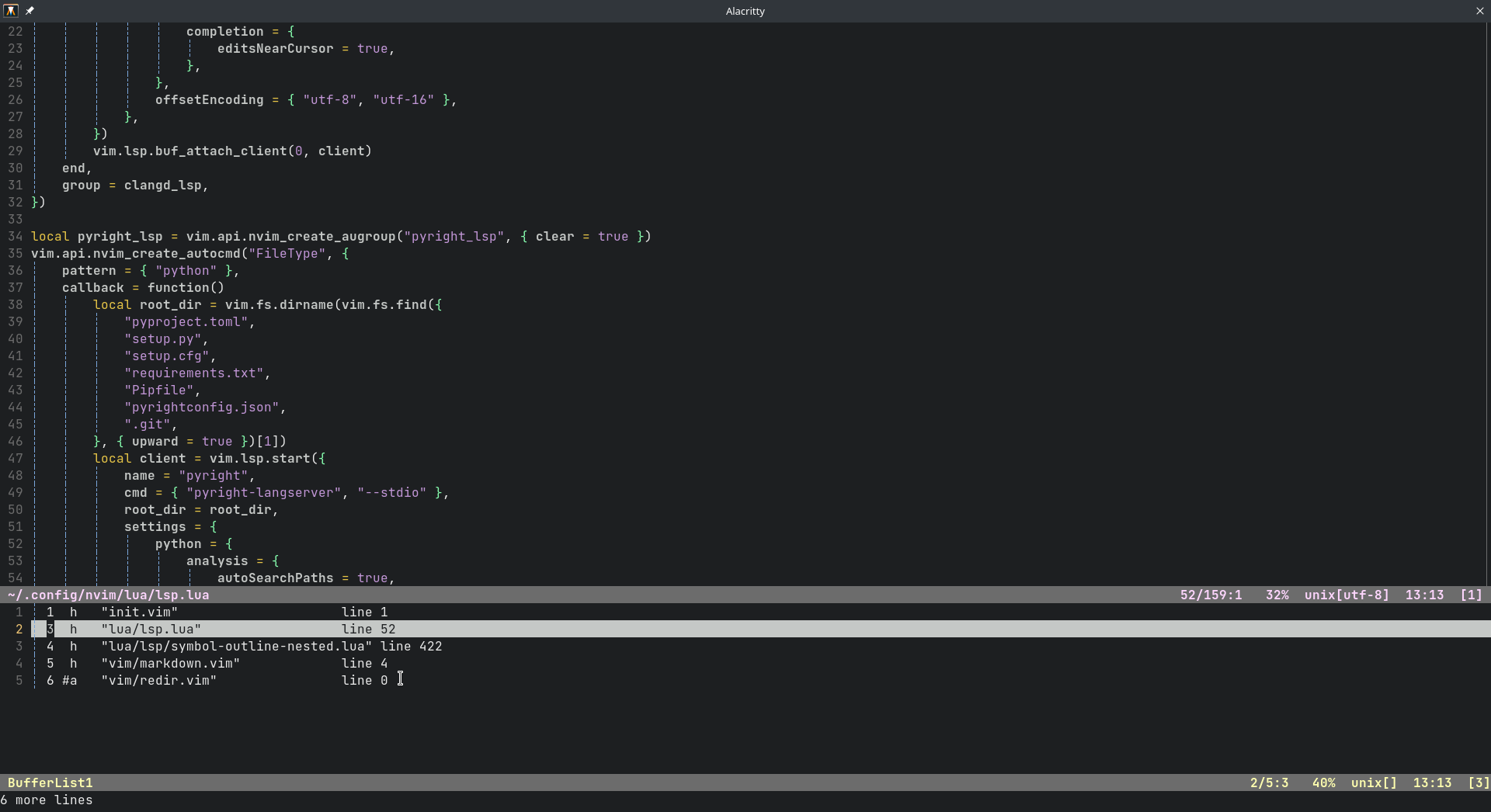Click the "pyproject.toml" string
This screenshot has height=812, width=1491.
tap(186, 321)
